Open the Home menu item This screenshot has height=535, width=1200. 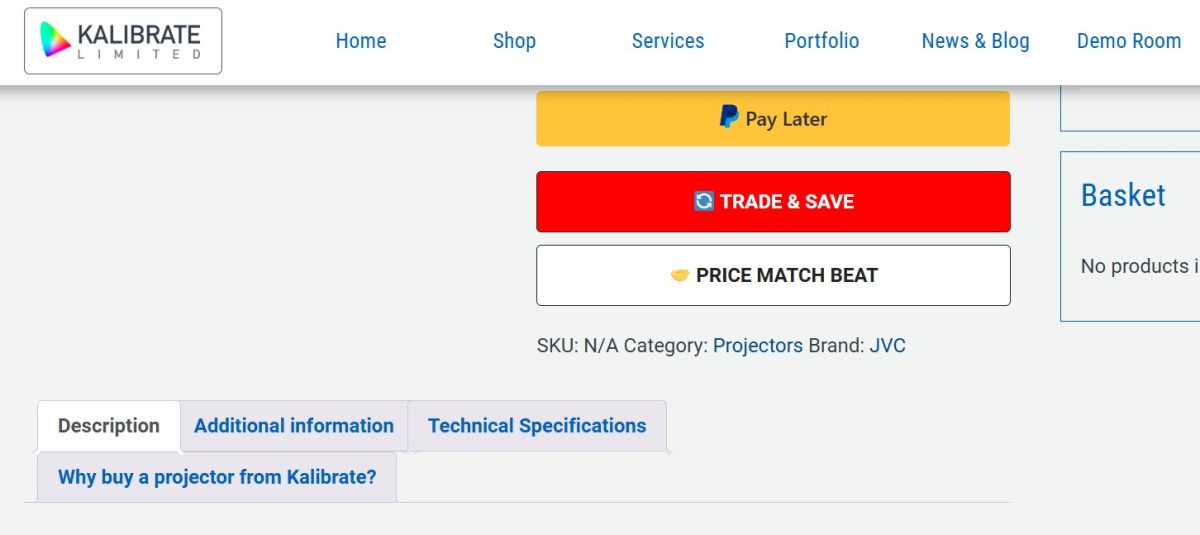point(361,41)
